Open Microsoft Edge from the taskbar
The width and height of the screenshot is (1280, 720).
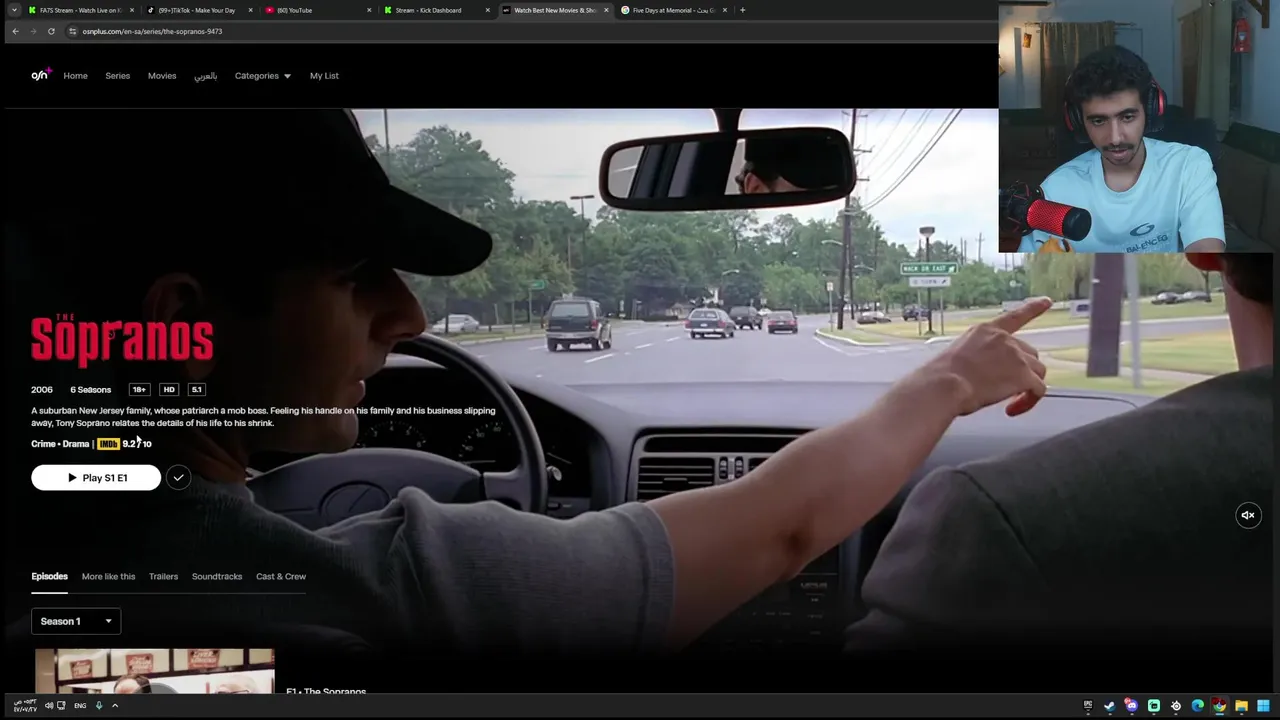click(1198, 706)
